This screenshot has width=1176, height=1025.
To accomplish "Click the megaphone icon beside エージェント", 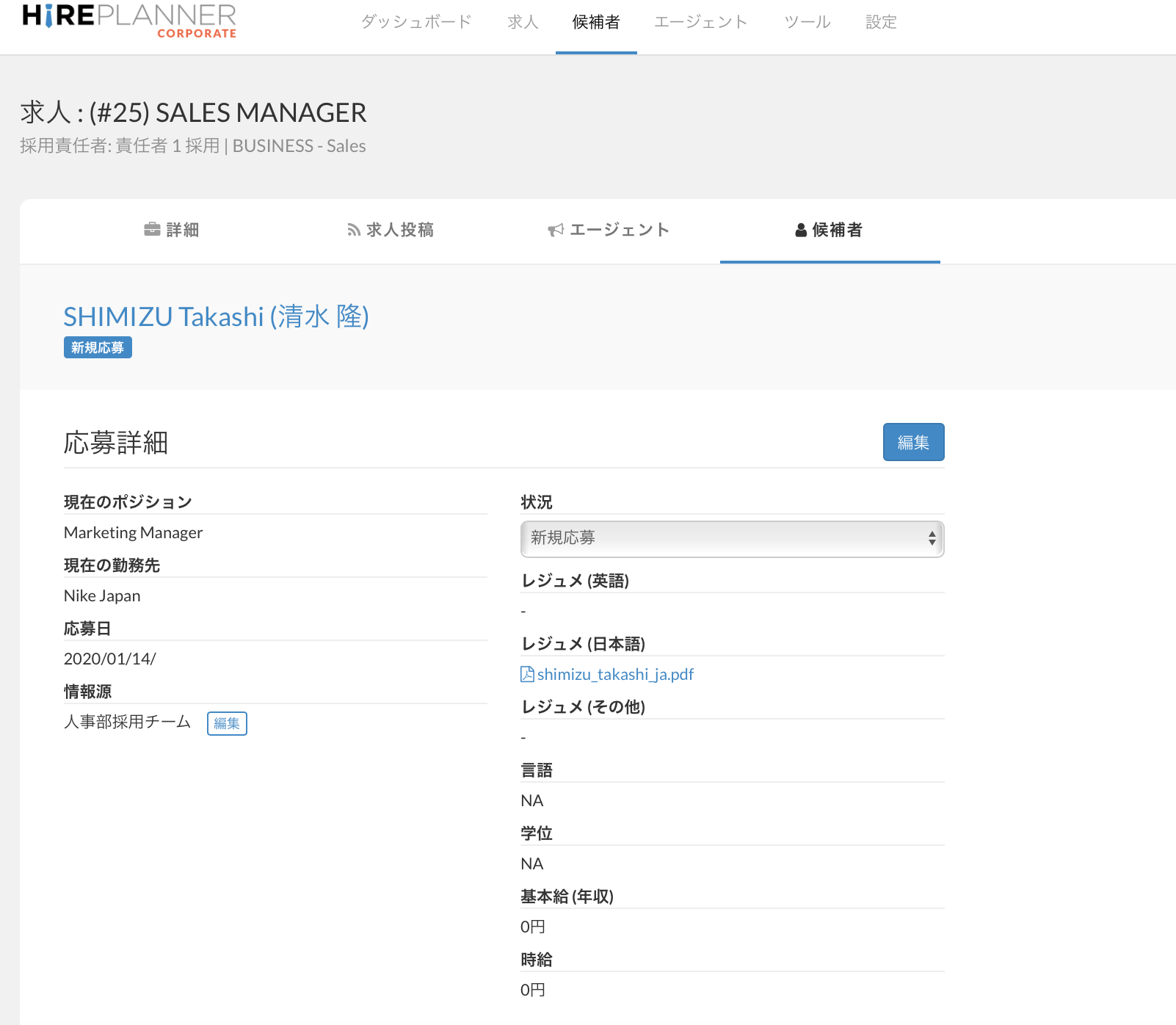I will [x=556, y=231].
